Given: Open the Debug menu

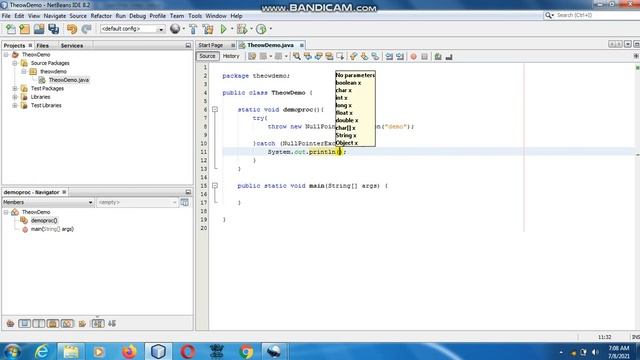Looking at the screenshot, I should (x=137, y=16).
